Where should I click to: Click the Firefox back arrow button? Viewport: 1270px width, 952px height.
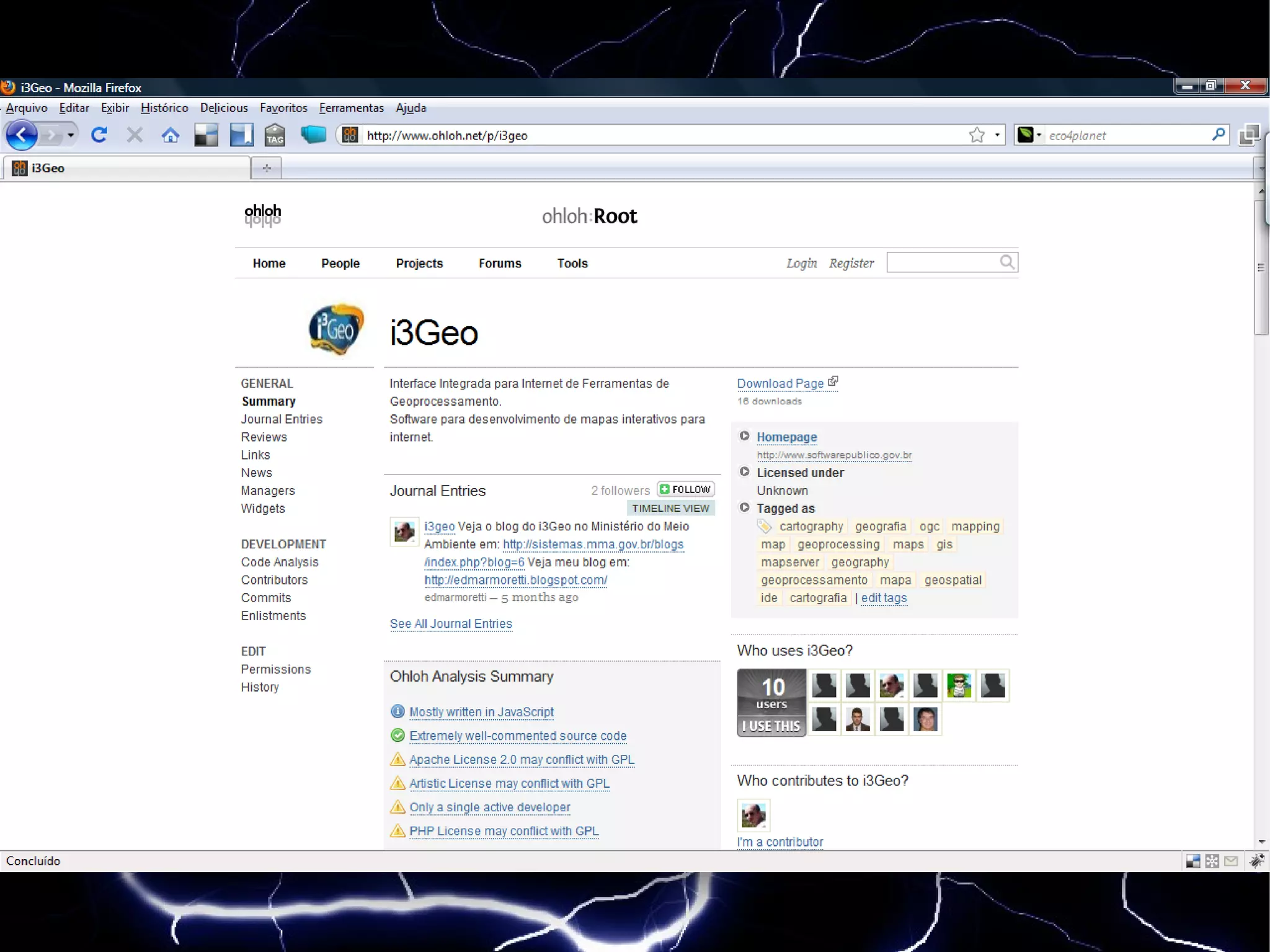(22, 135)
